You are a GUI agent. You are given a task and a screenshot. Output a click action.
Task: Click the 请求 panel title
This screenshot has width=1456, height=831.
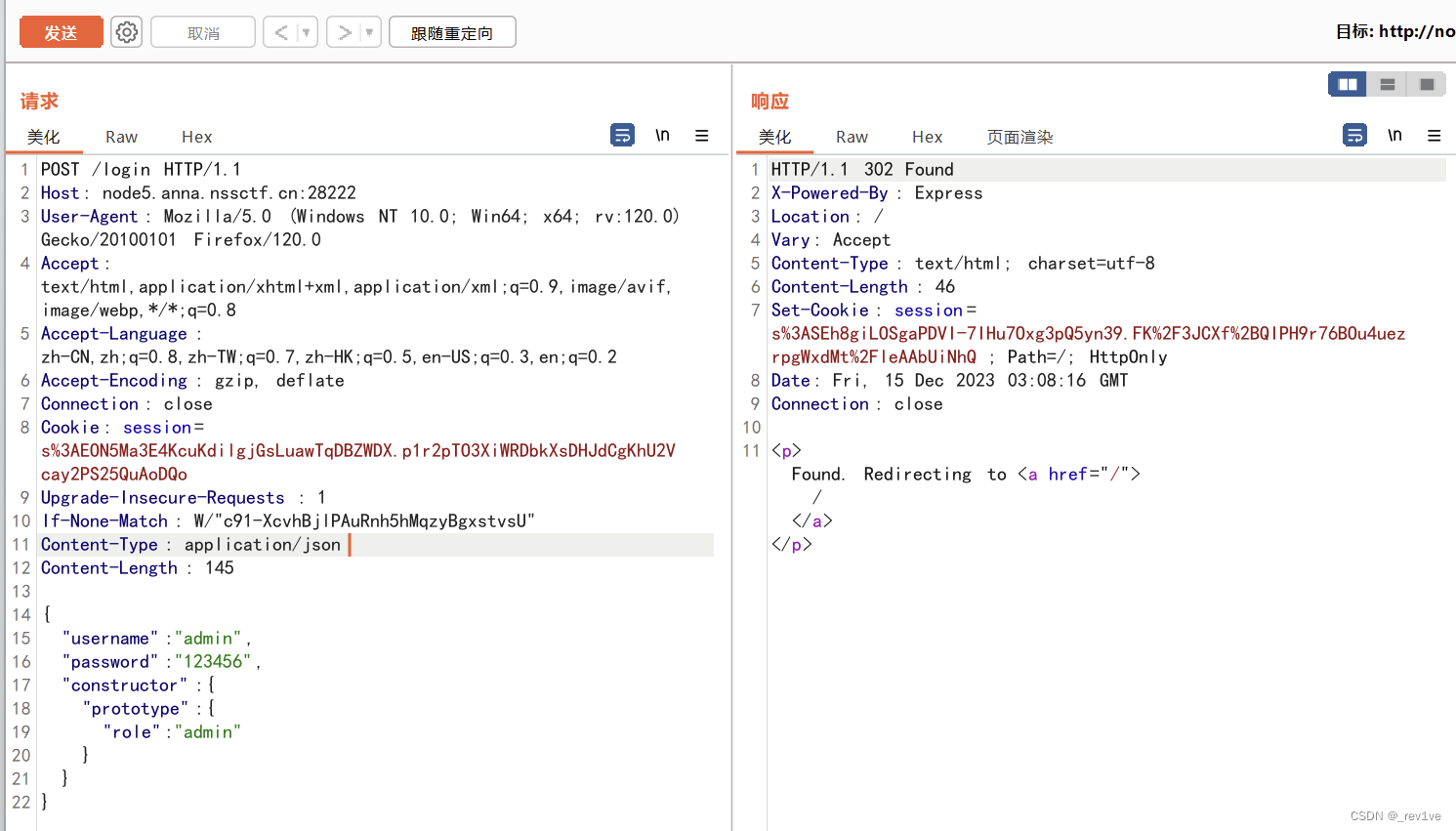[x=39, y=101]
